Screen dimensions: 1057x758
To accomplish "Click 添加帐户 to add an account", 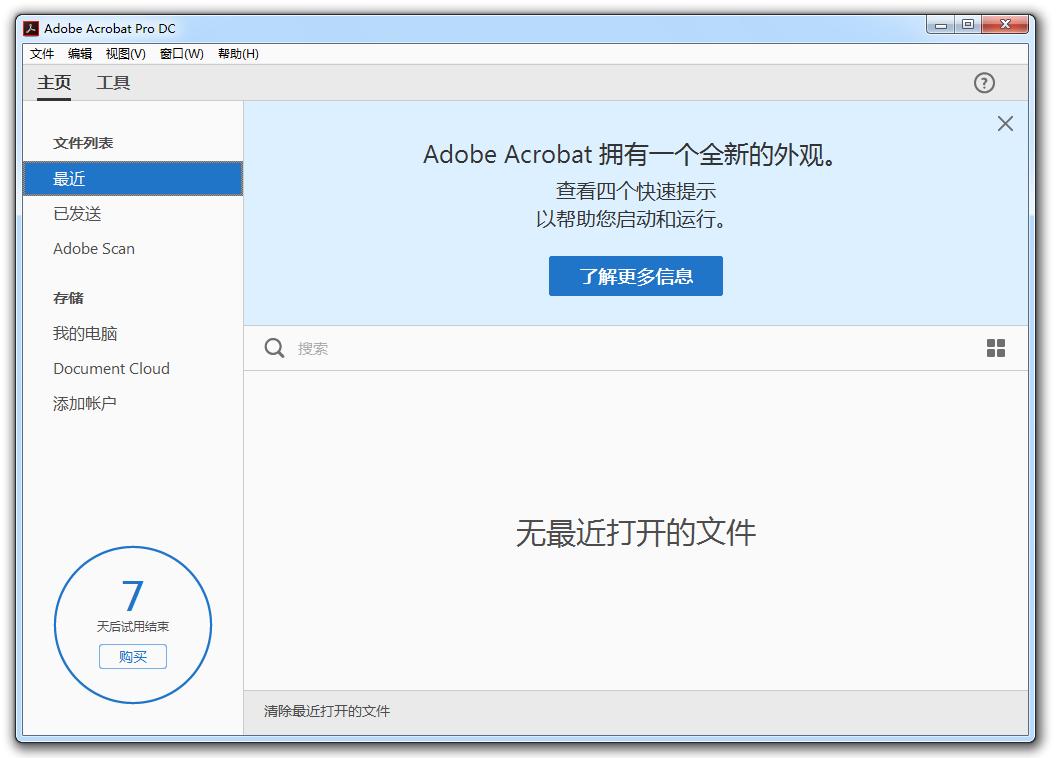I will 133,404.
